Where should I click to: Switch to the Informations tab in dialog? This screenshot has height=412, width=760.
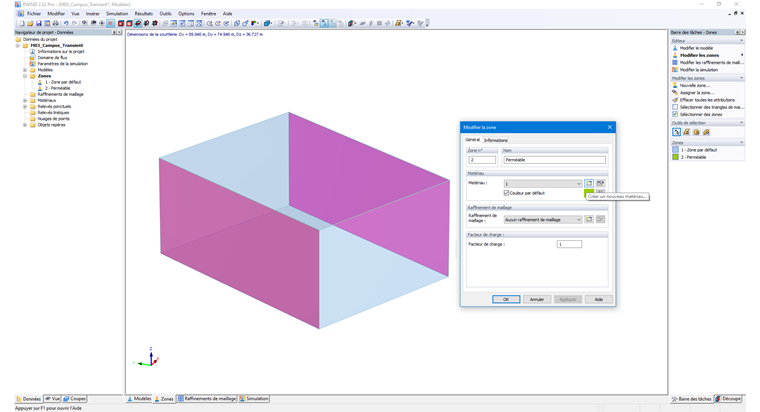tap(495, 140)
